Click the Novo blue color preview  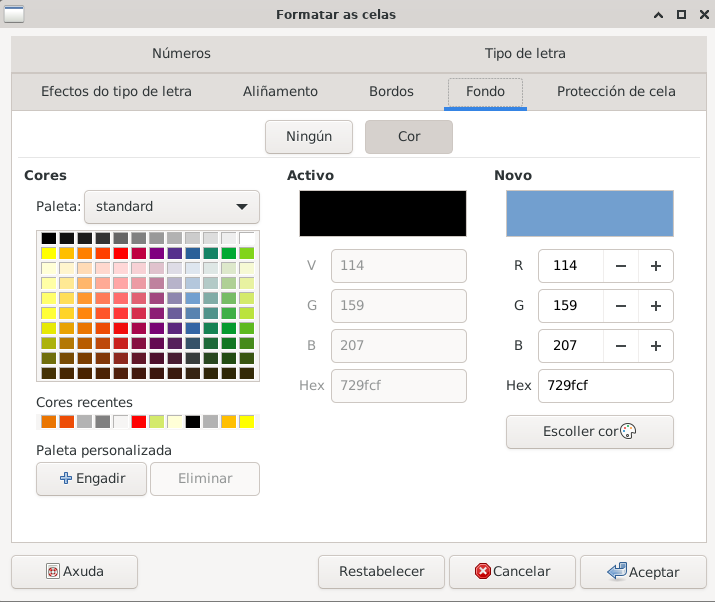590,213
